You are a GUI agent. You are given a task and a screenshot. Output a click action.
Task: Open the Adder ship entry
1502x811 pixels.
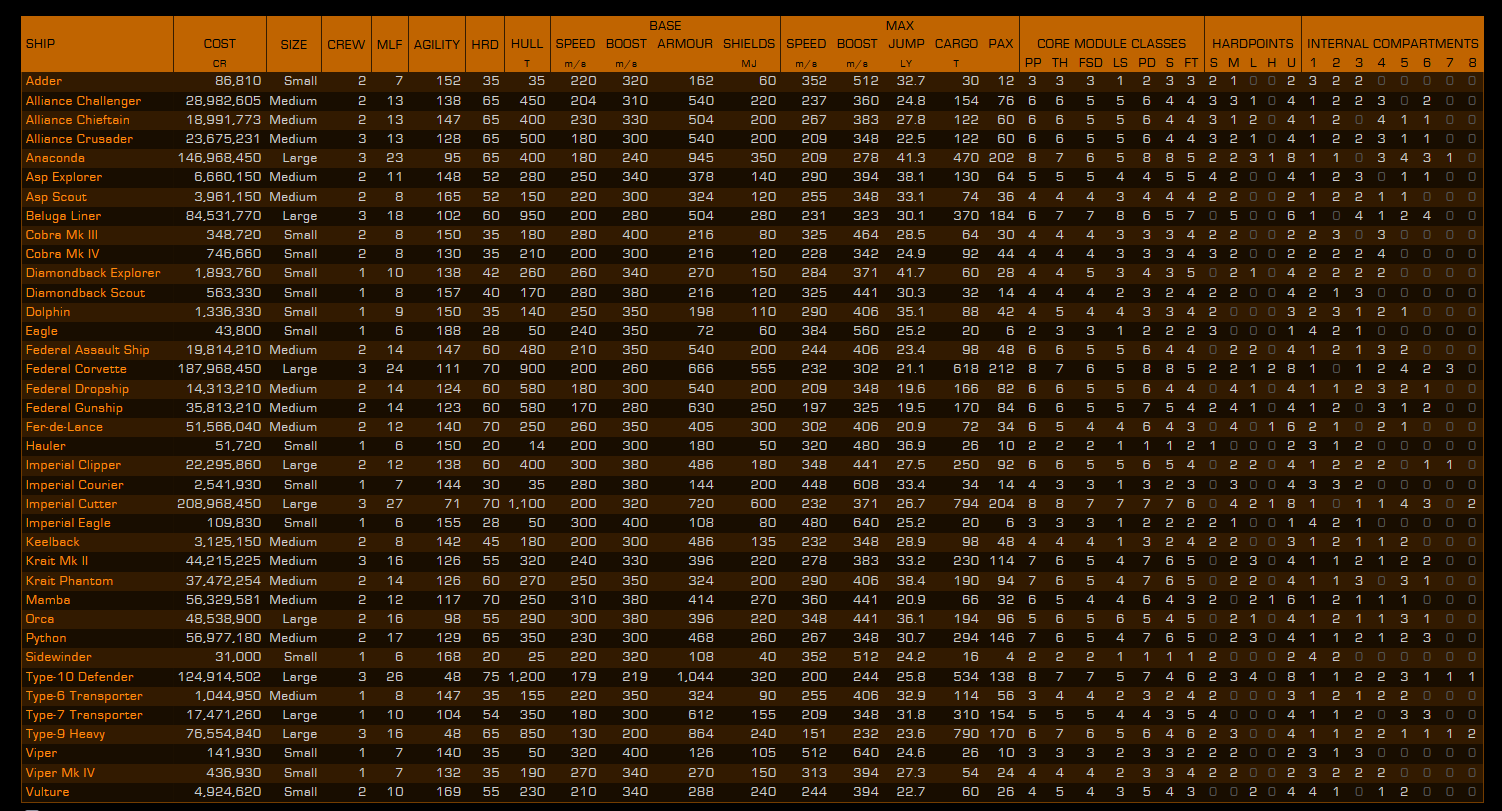[x=43, y=81]
